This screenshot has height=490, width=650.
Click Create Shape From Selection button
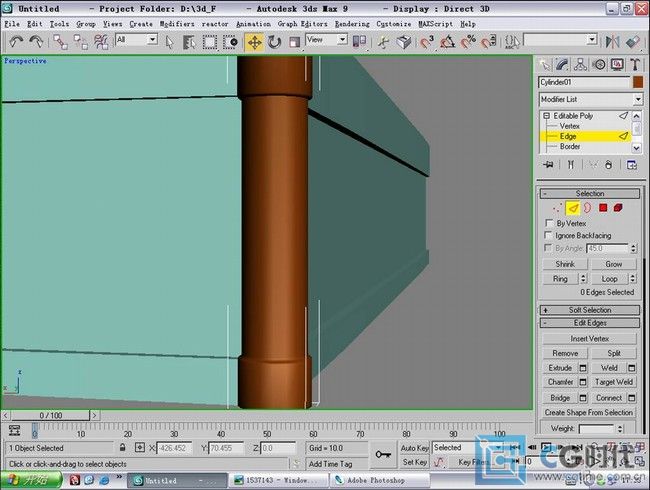589,412
